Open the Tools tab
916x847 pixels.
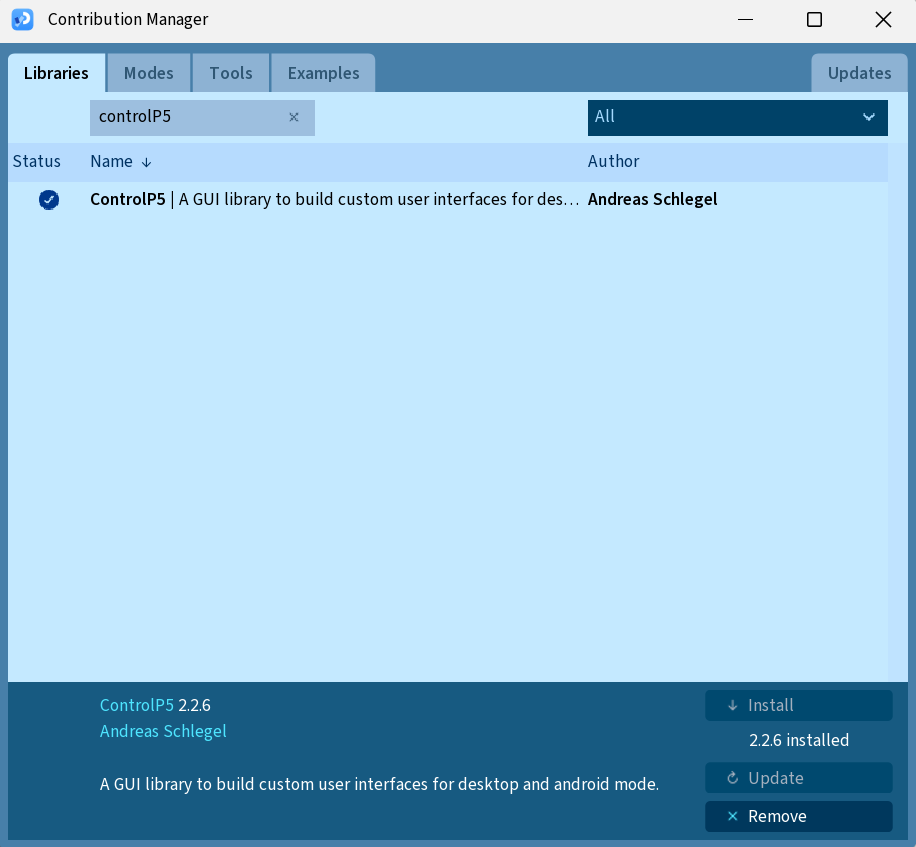point(231,72)
